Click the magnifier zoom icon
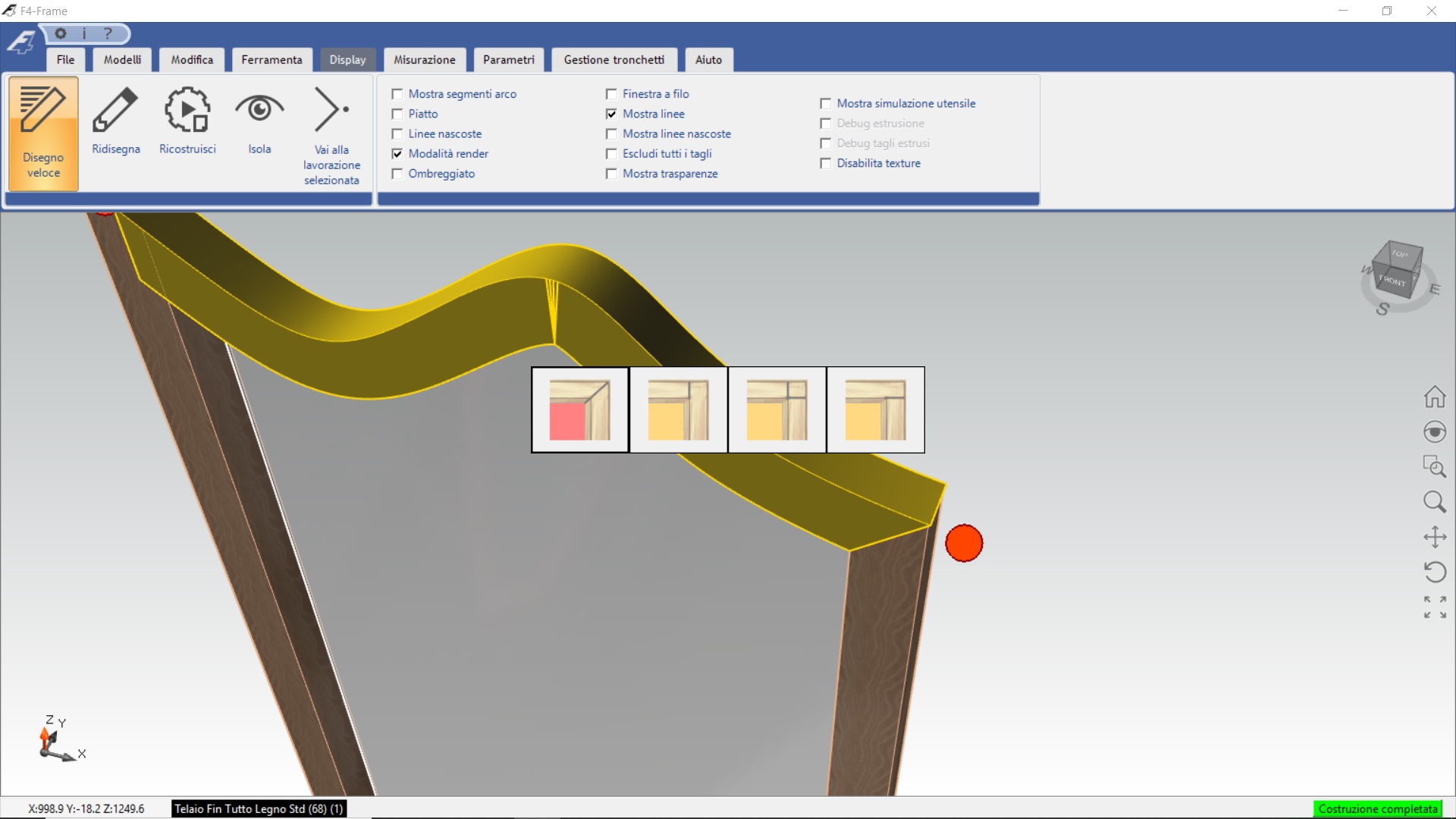Image resolution: width=1456 pixels, height=819 pixels. point(1434,501)
